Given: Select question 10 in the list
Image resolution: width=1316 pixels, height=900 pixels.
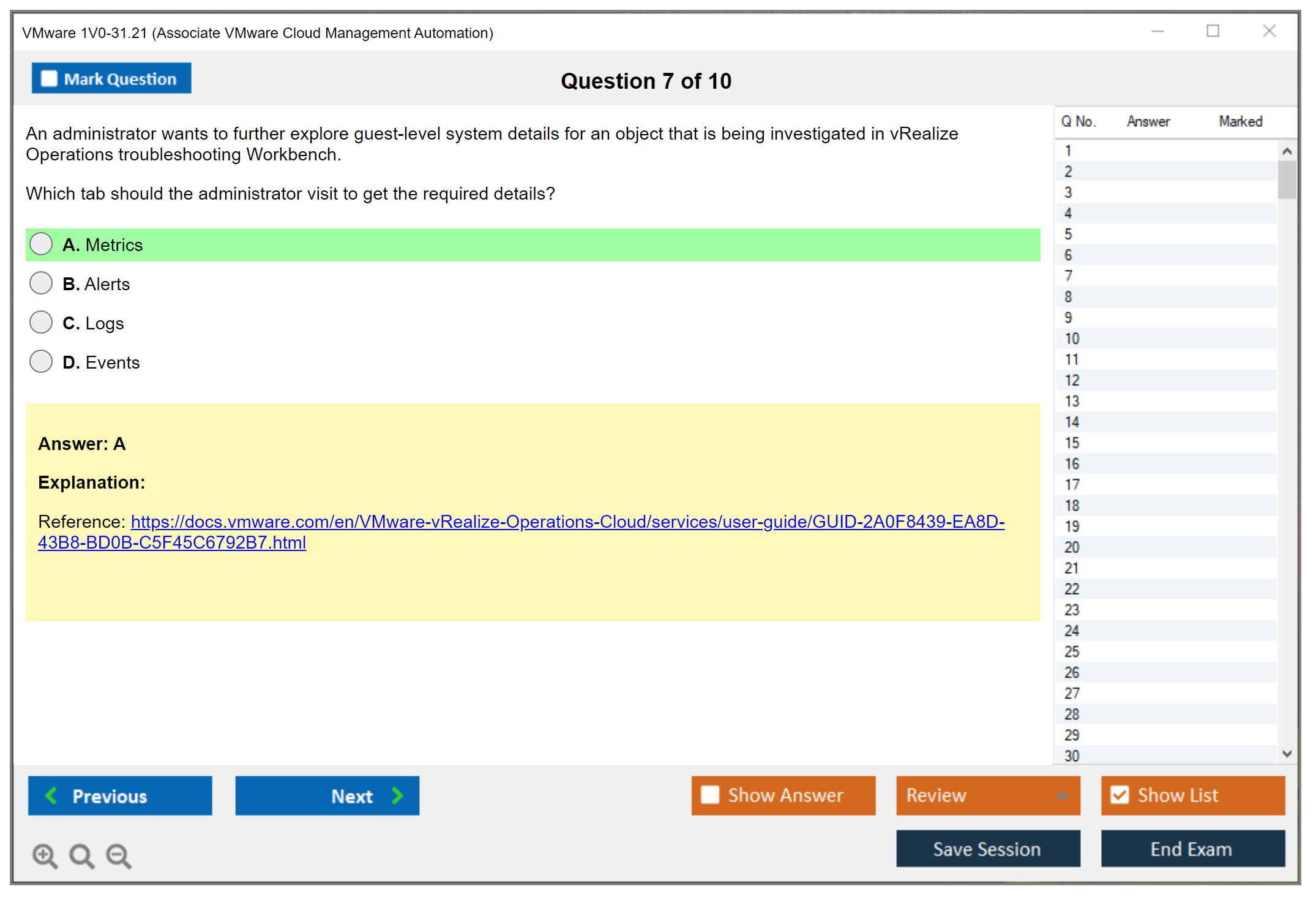Looking at the screenshot, I should pyautogui.click(x=1072, y=339).
